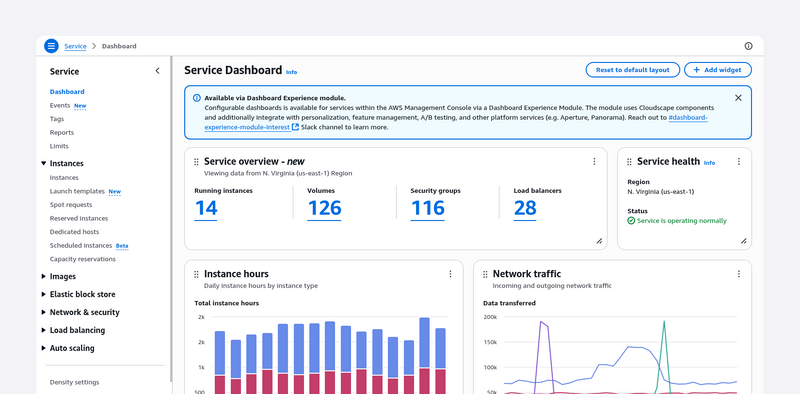The width and height of the screenshot is (800, 394).
Task: Select Events in the side navigation
Action: pyautogui.click(x=60, y=105)
